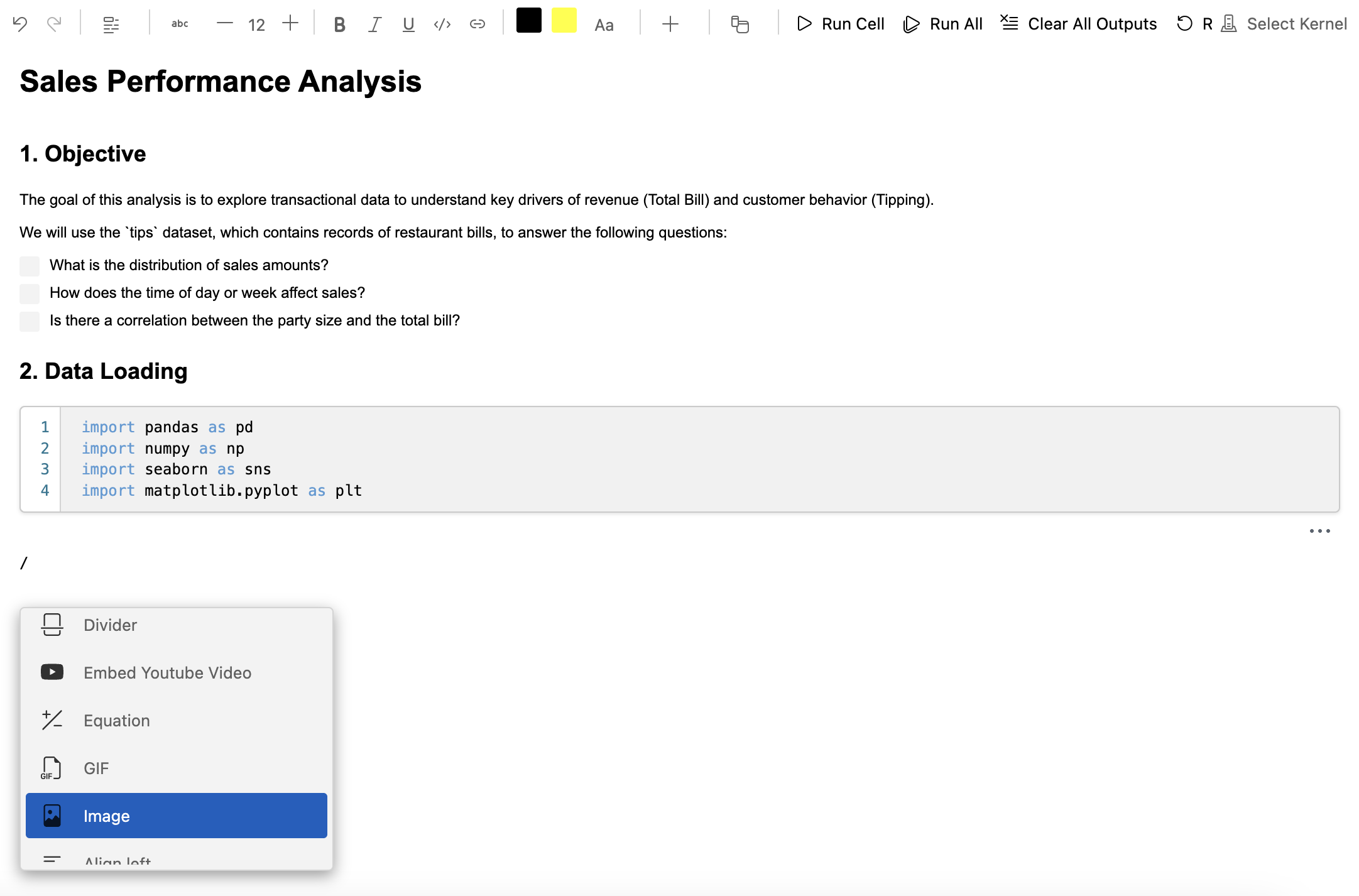1359x896 pixels.
Task: Tick the party size correlation checkbox
Action: click(x=30, y=321)
